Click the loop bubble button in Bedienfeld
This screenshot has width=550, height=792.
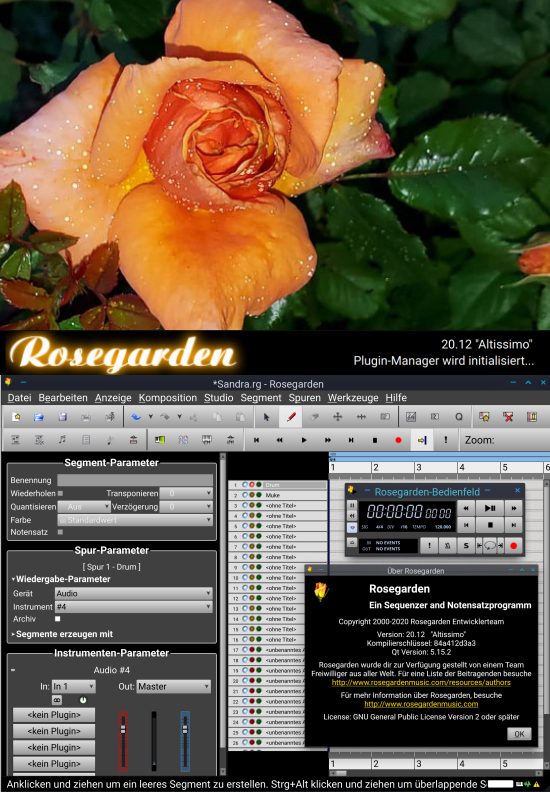point(489,546)
